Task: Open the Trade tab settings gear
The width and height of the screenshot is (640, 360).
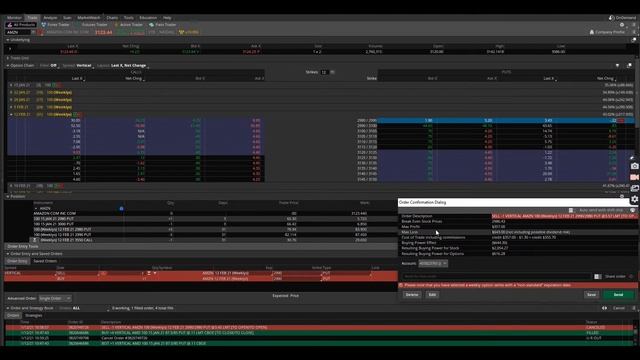Action: (x=622, y=24)
